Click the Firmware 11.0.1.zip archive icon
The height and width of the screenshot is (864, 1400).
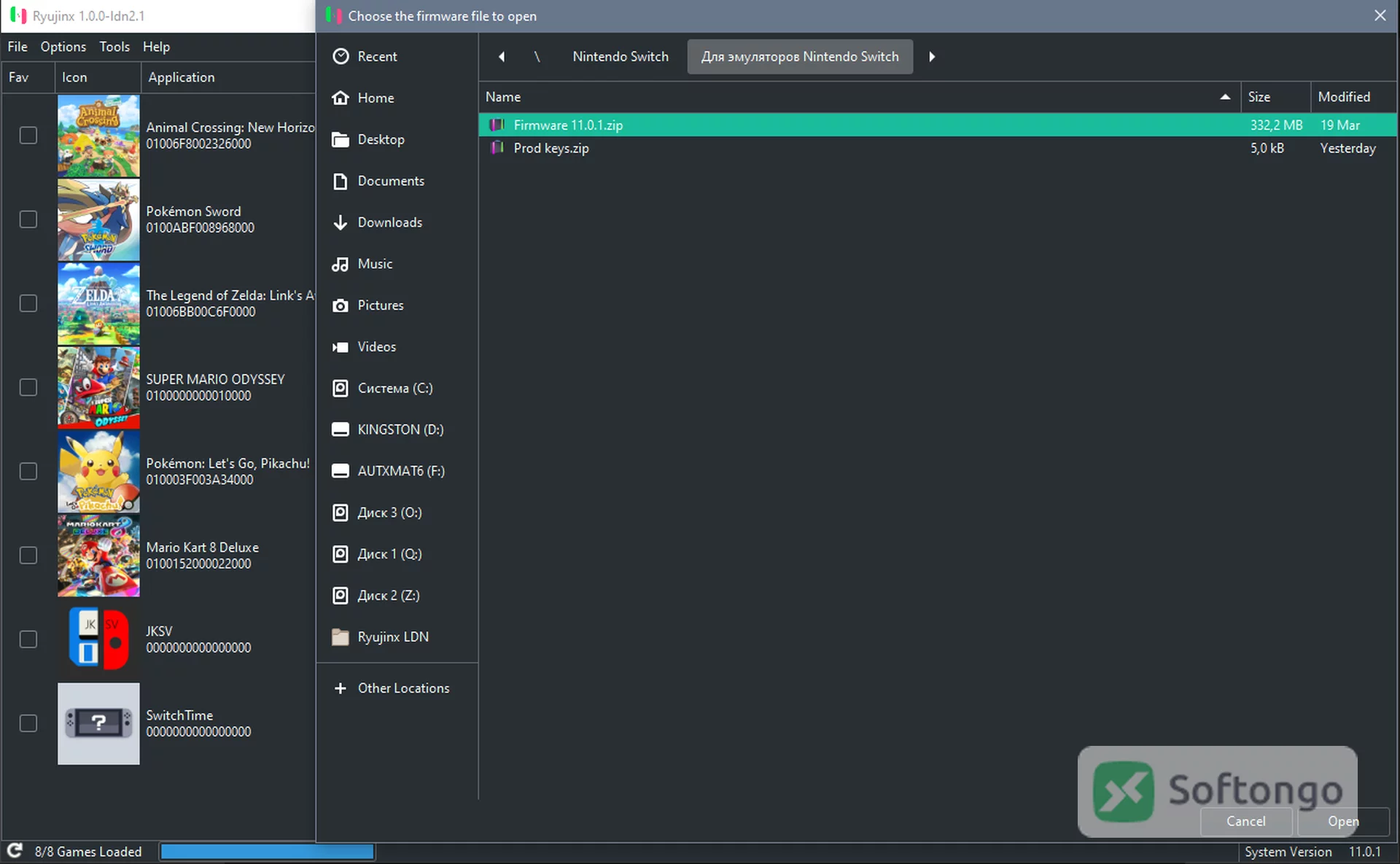point(497,125)
